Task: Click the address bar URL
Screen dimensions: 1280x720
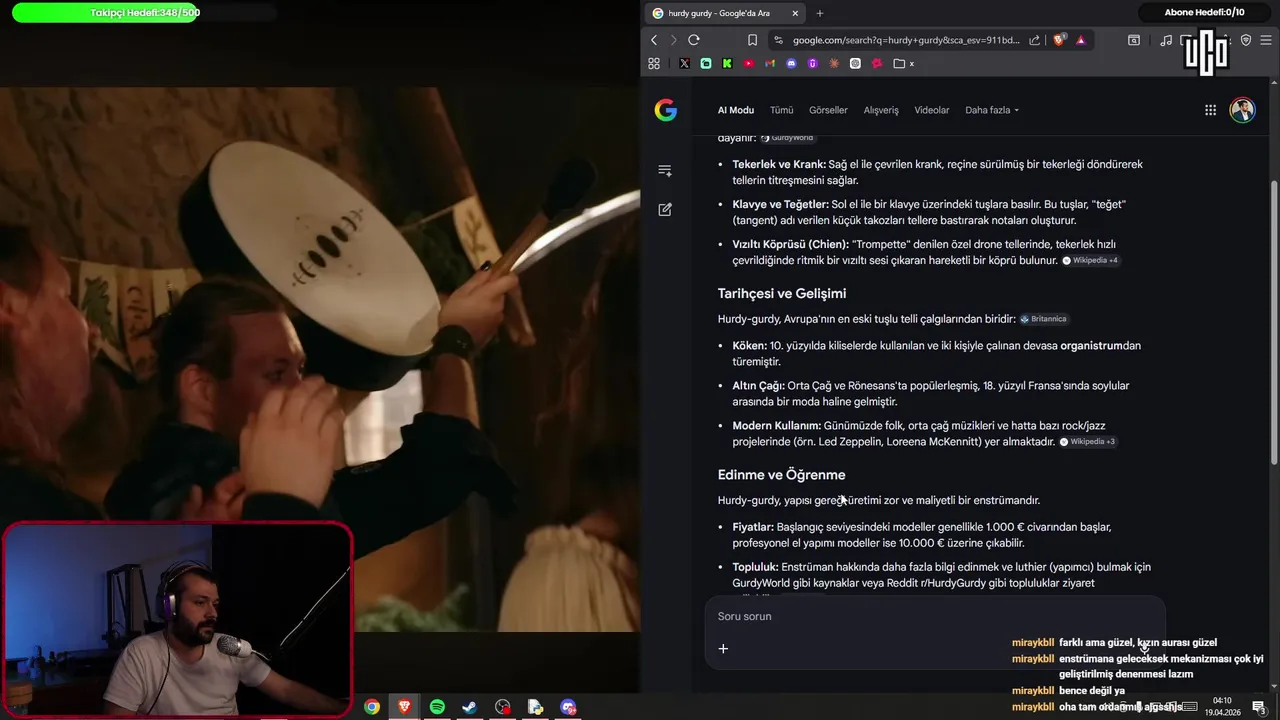Action: [906, 40]
